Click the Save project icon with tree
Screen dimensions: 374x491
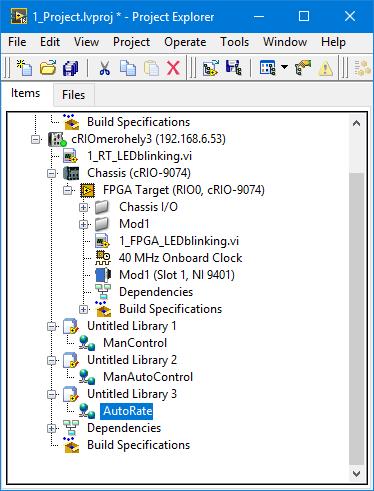[233, 68]
